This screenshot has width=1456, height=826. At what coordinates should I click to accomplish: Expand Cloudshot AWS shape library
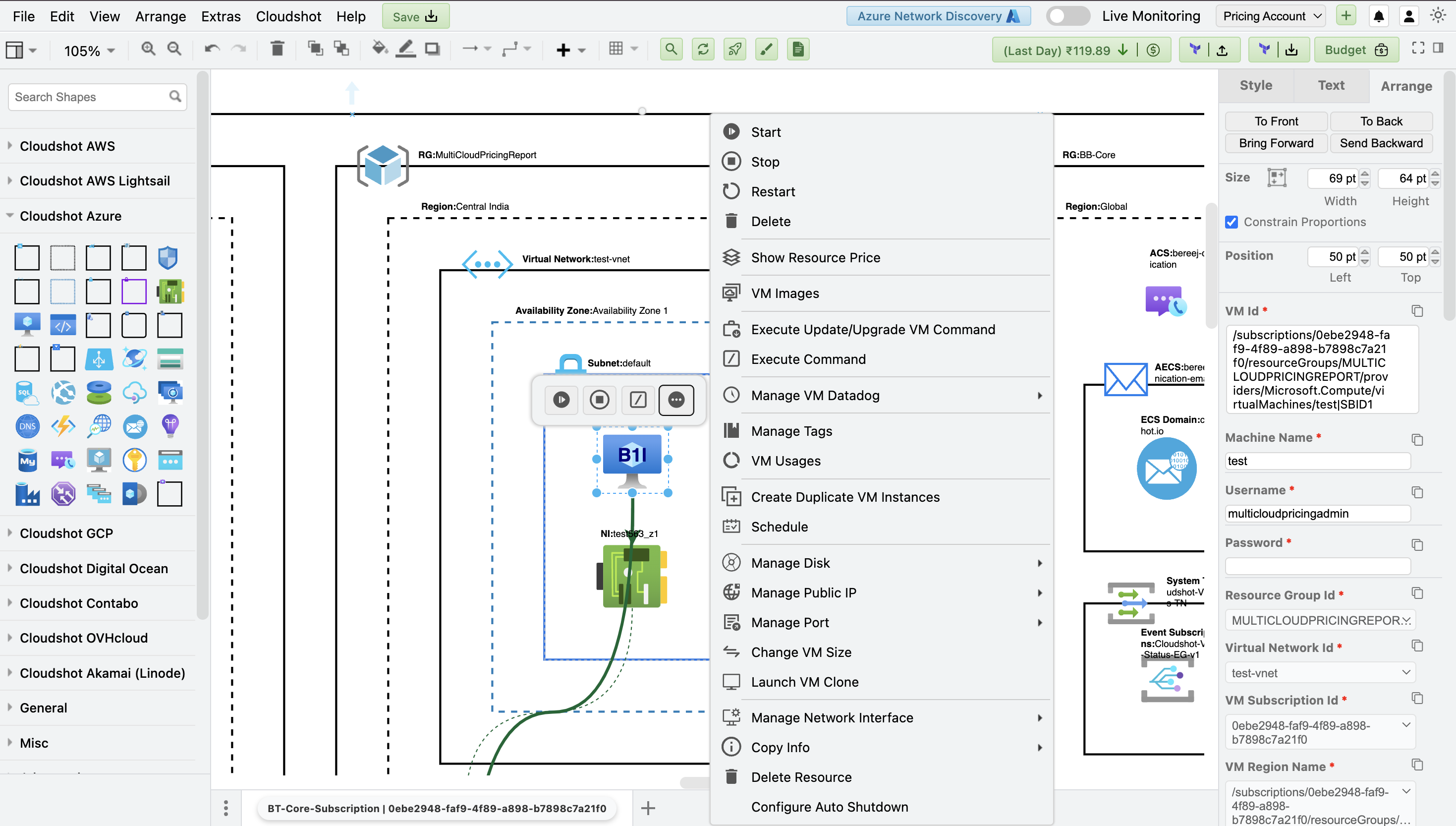pyautogui.click(x=67, y=146)
